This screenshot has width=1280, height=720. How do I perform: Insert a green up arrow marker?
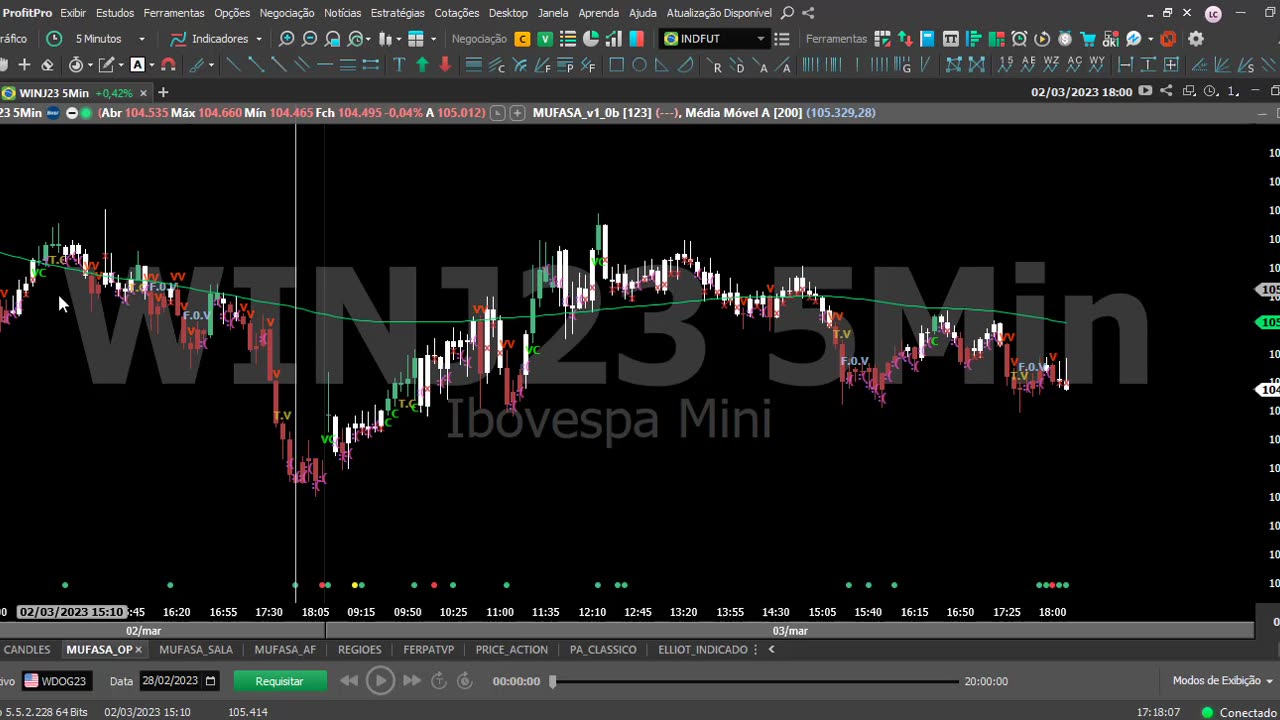point(422,65)
